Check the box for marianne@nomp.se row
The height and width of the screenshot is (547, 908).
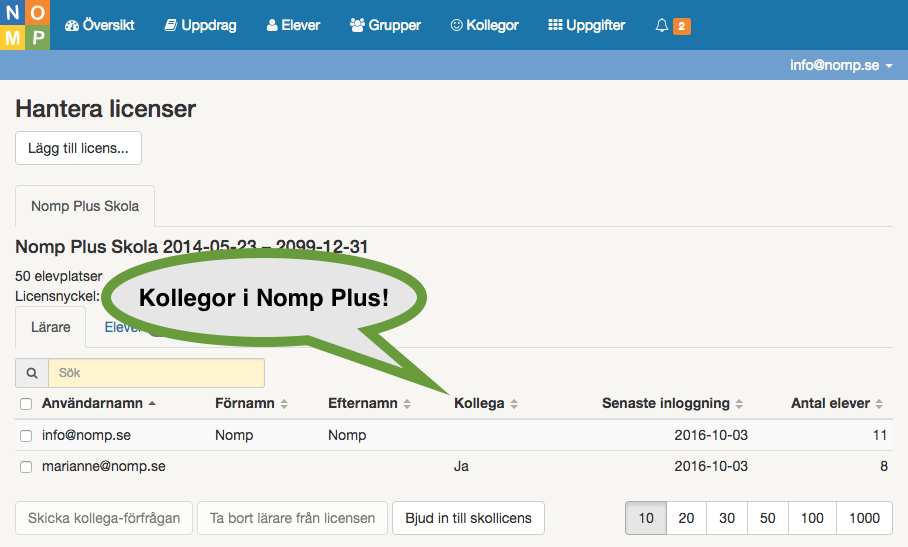click(x=26, y=467)
